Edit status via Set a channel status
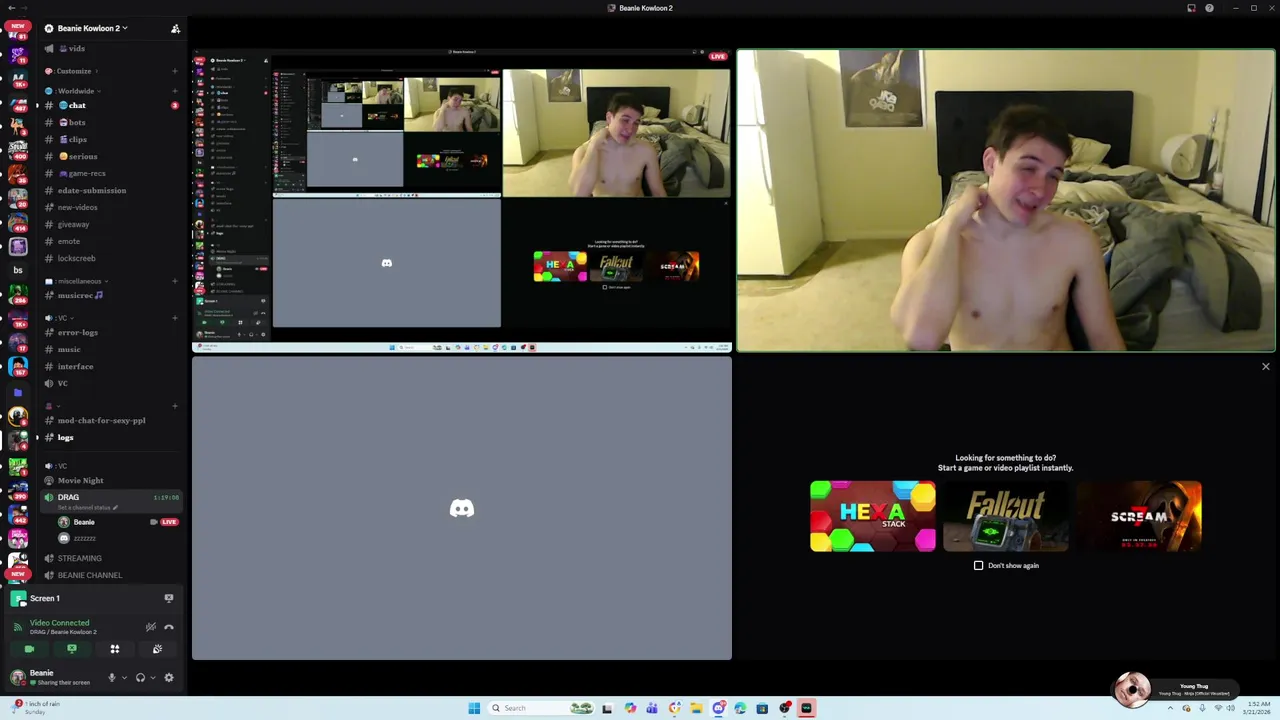 [x=88, y=508]
